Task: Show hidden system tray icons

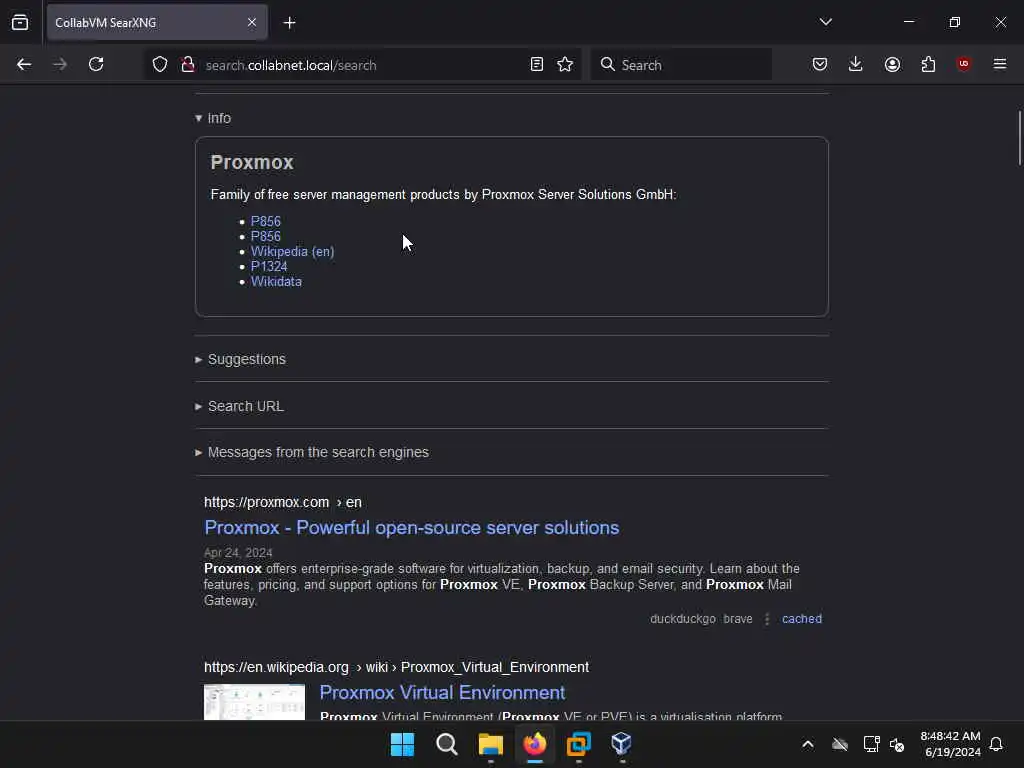Action: (x=808, y=744)
